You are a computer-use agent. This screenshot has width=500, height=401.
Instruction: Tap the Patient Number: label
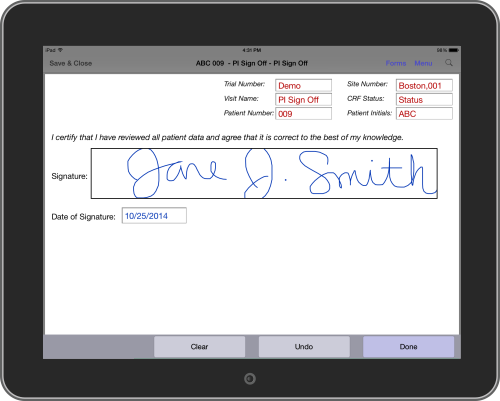tap(249, 113)
